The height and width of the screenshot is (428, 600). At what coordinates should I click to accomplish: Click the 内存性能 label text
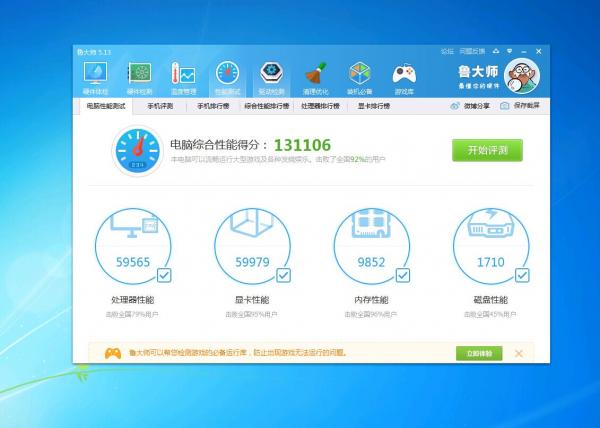(x=372, y=300)
